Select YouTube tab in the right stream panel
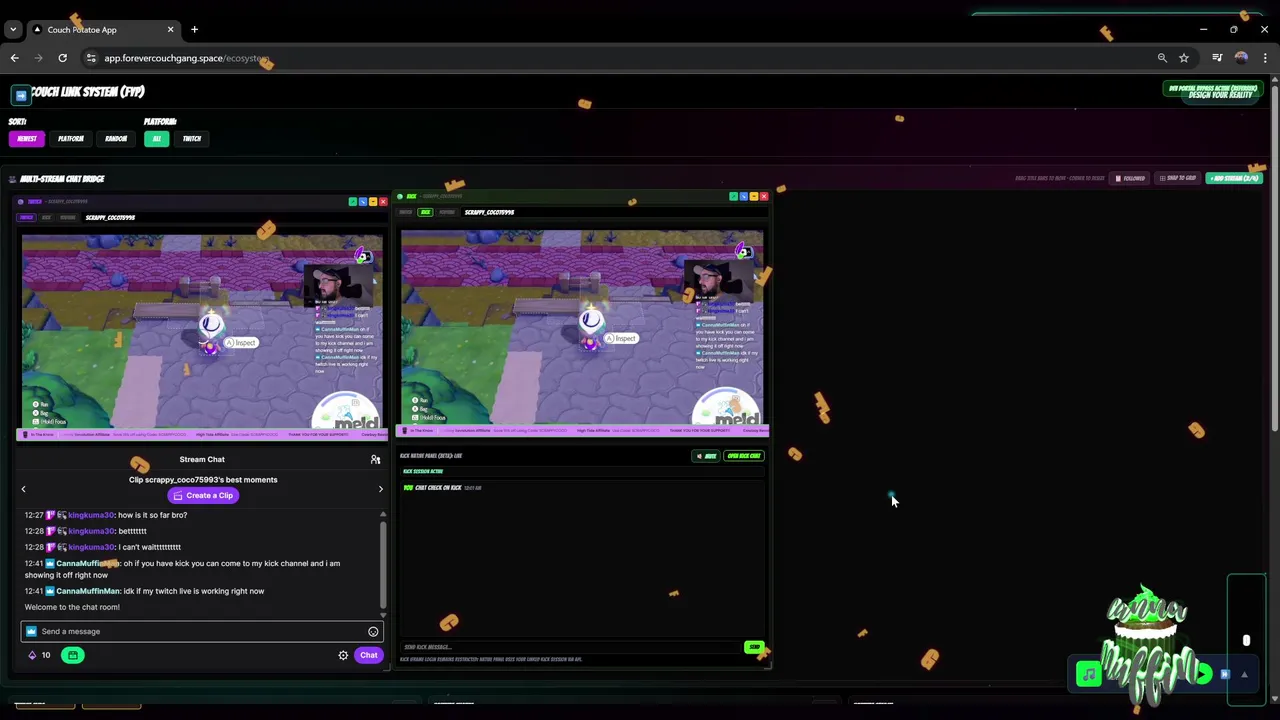Image resolution: width=1280 pixels, height=720 pixels. (x=447, y=212)
